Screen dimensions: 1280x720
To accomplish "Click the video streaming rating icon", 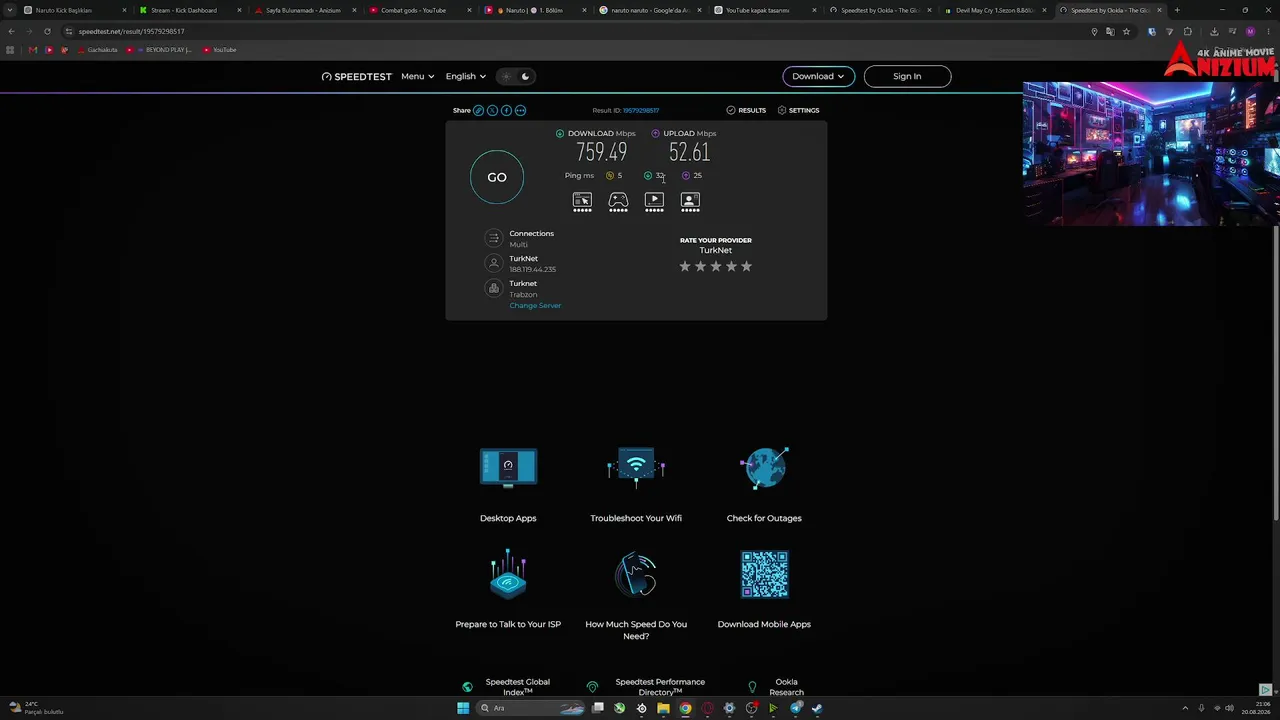I will pyautogui.click(x=654, y=202).
